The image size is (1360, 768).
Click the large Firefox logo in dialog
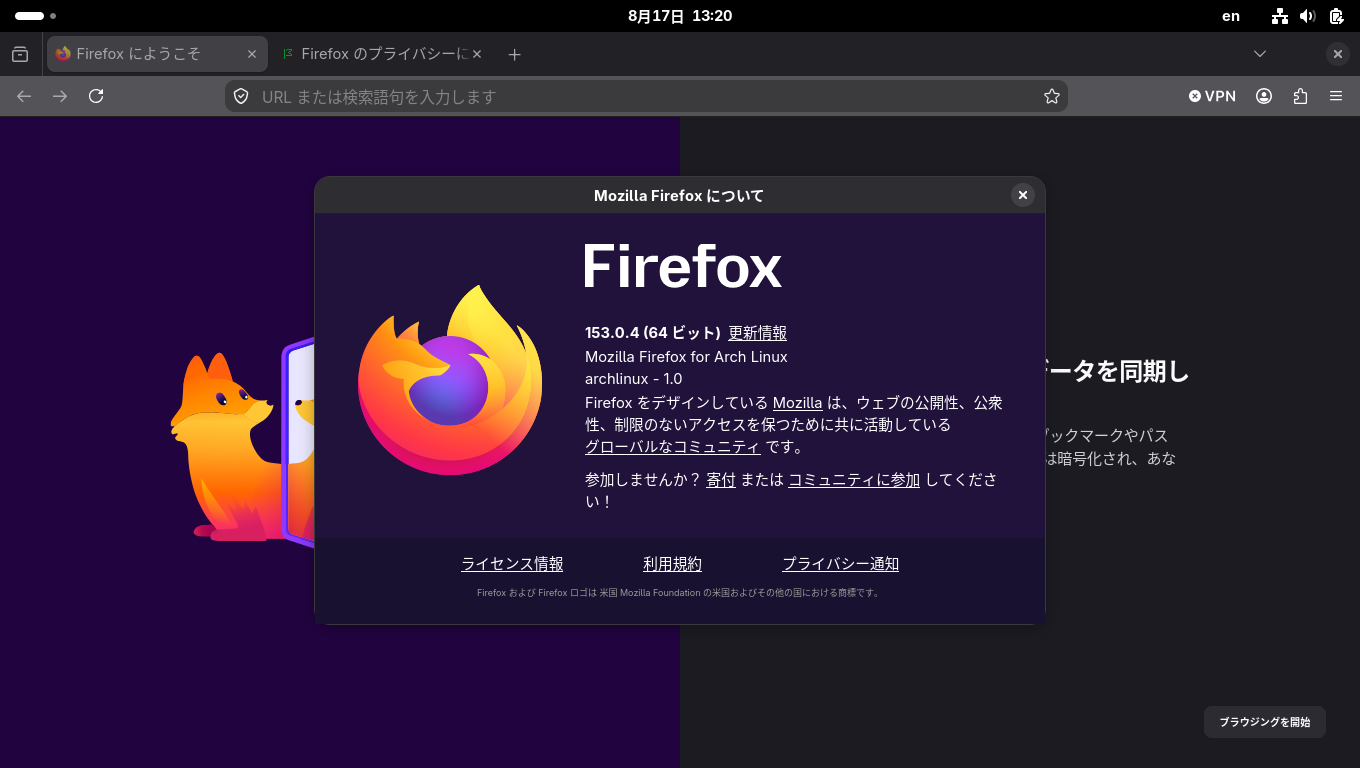click(x=450, y=380)
